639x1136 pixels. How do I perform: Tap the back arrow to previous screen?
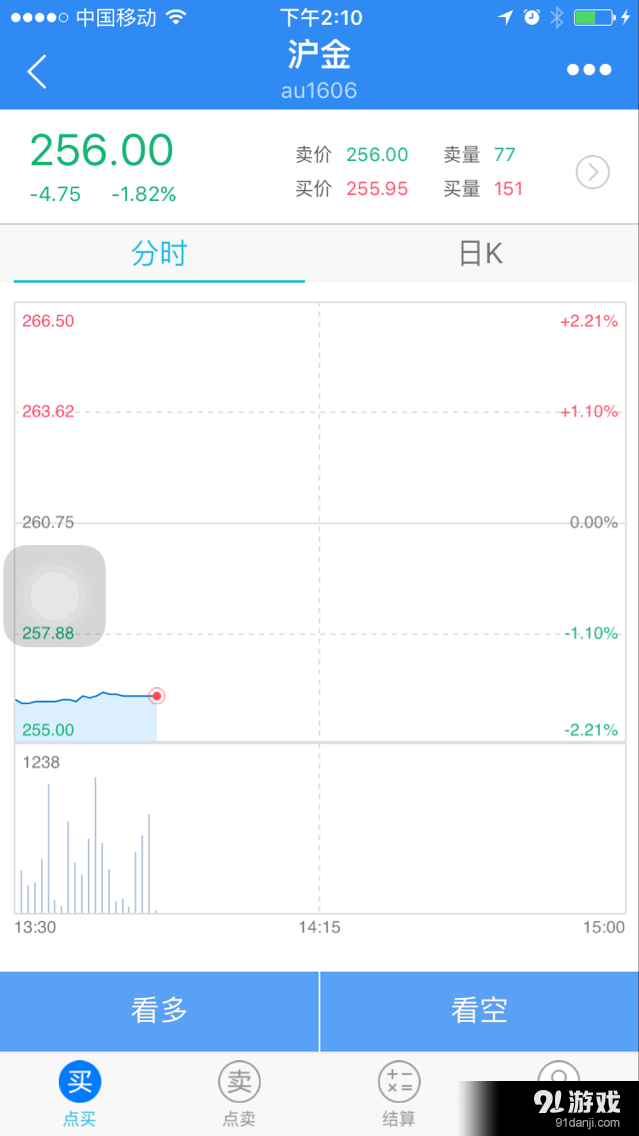pos(37,71)
